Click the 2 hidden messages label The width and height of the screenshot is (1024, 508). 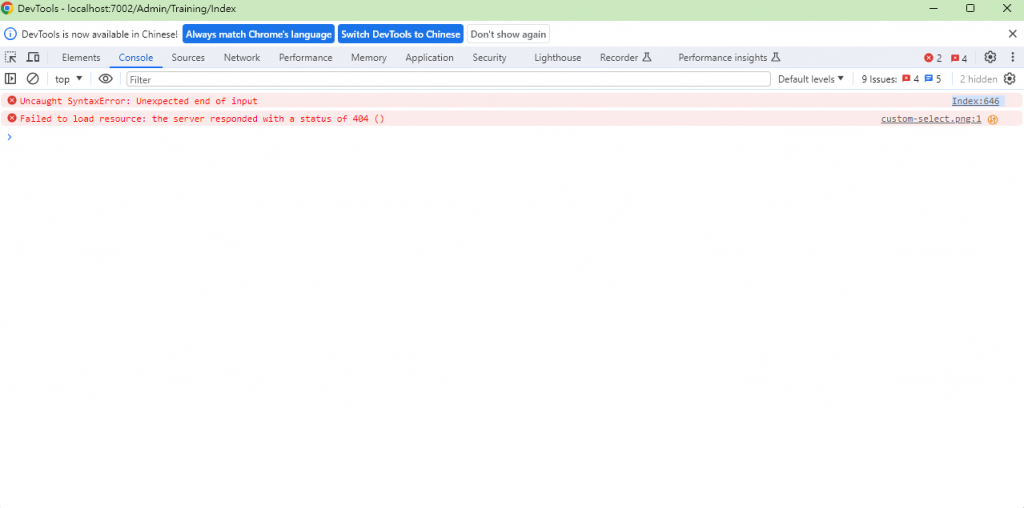(978, 79)
